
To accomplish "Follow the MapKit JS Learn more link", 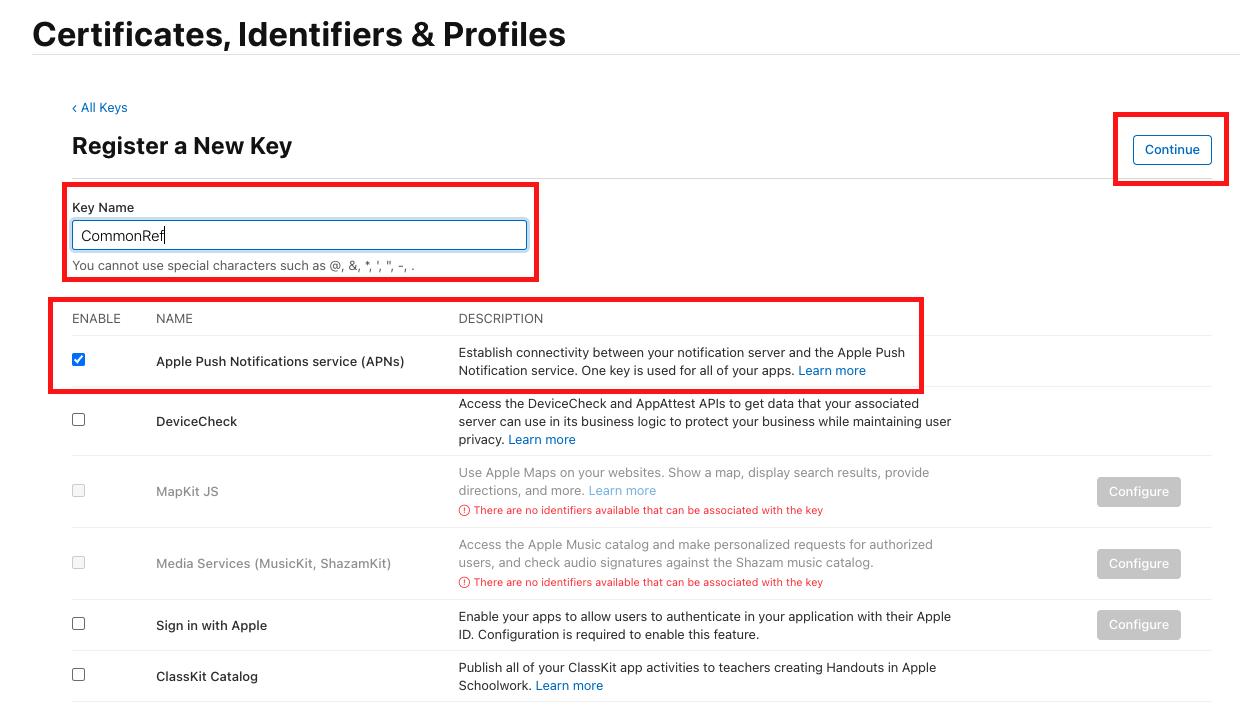I will click(x=622, y=491).
